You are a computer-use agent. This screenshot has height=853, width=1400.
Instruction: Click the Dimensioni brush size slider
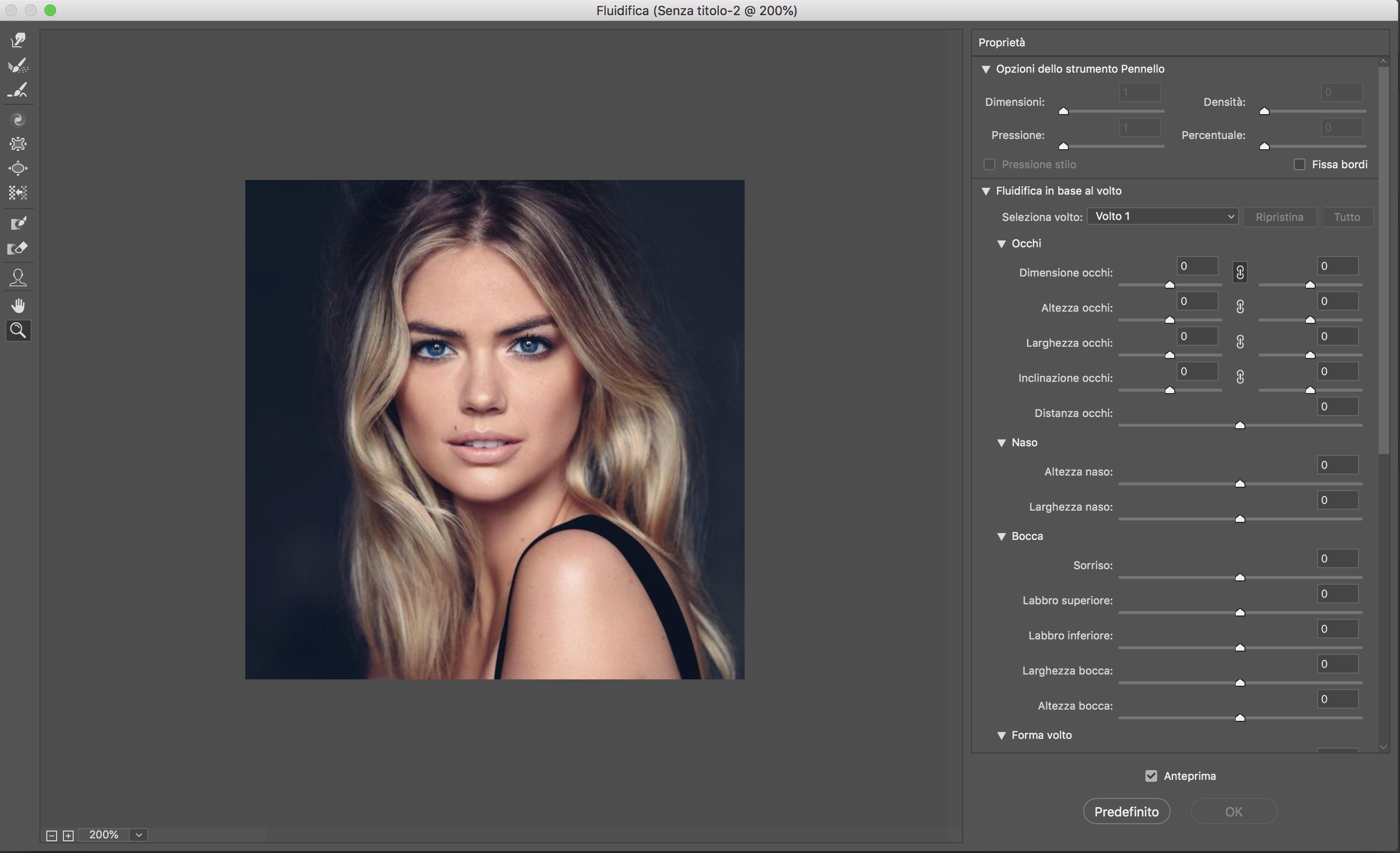1063,111
